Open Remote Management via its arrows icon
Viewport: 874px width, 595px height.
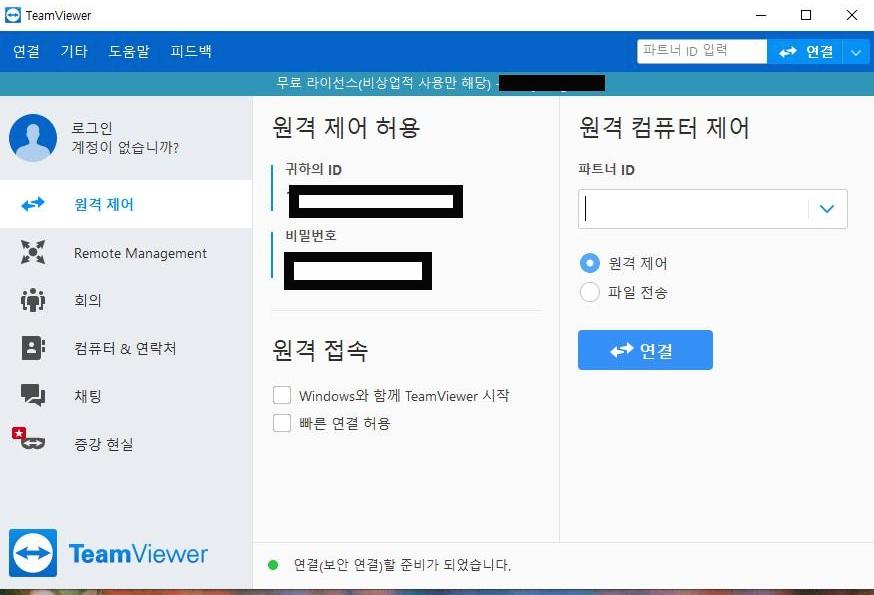[x=33, y=252]
